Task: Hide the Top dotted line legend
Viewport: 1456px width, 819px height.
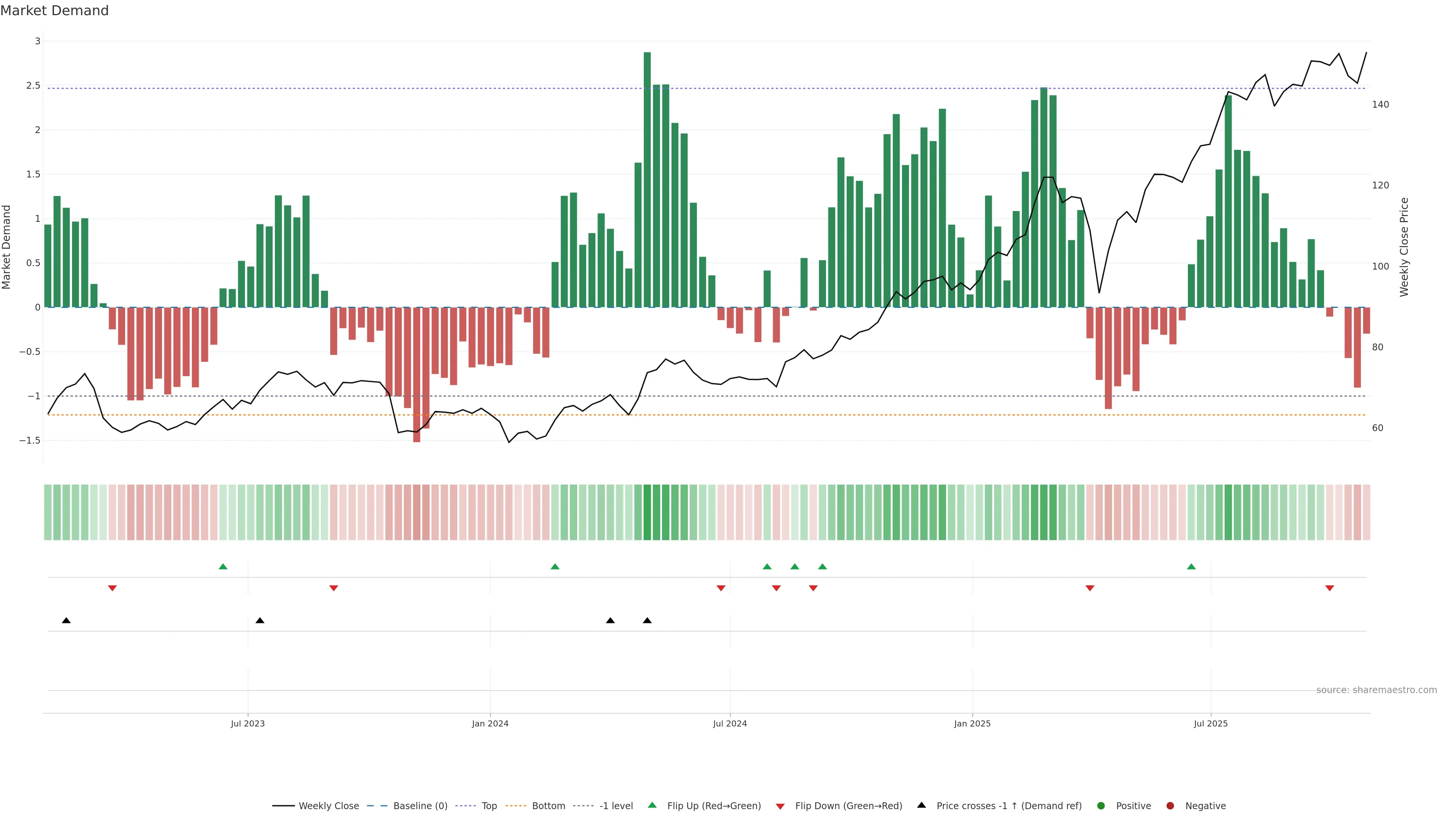Action: [489, 806]
